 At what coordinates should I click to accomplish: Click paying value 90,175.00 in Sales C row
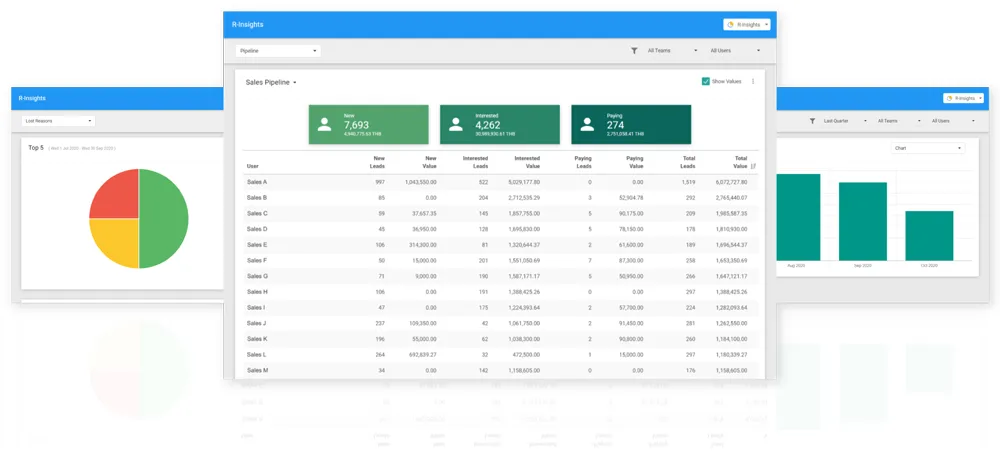(631, 214)
